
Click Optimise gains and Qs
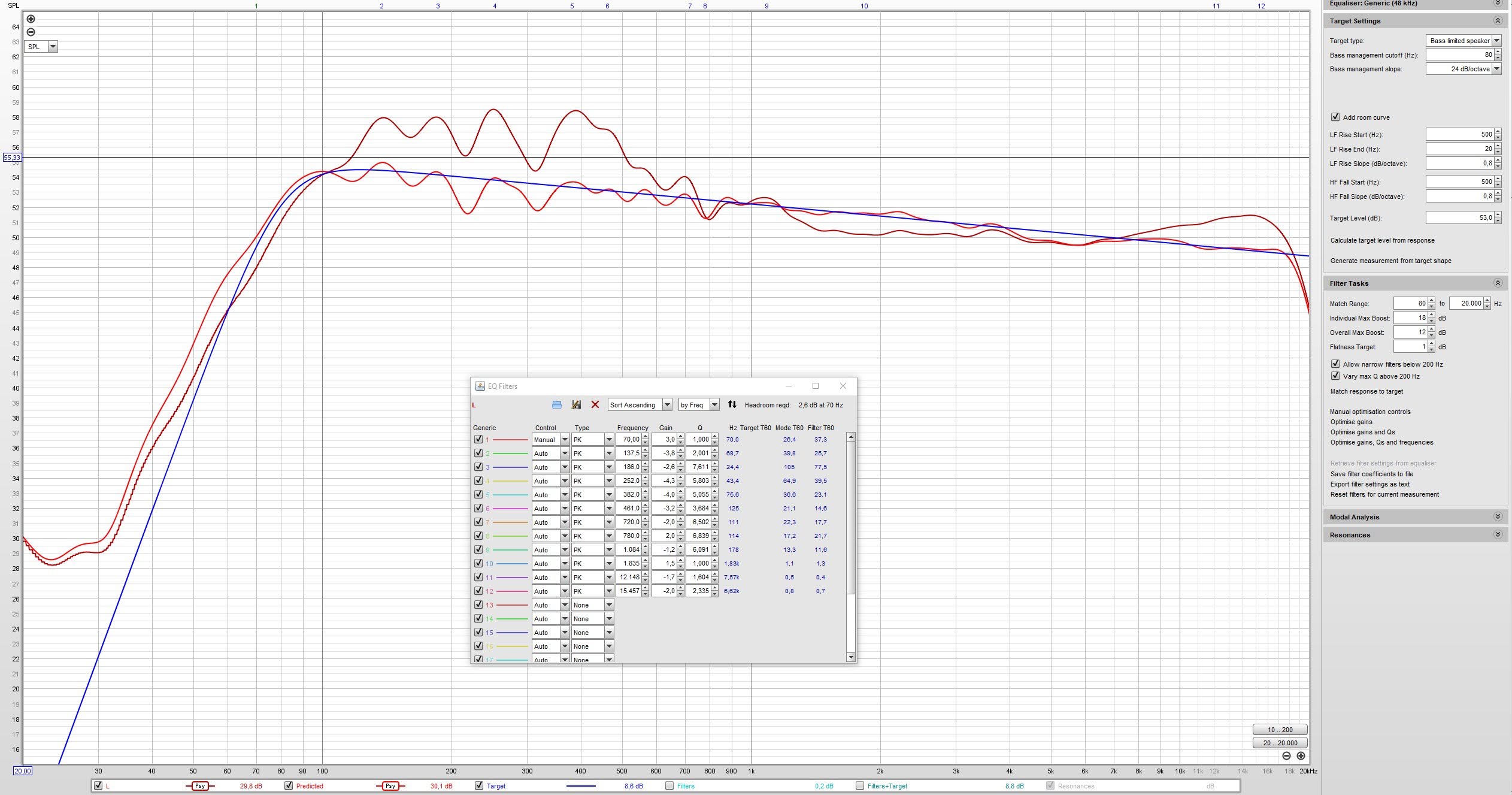(1362, 433)
